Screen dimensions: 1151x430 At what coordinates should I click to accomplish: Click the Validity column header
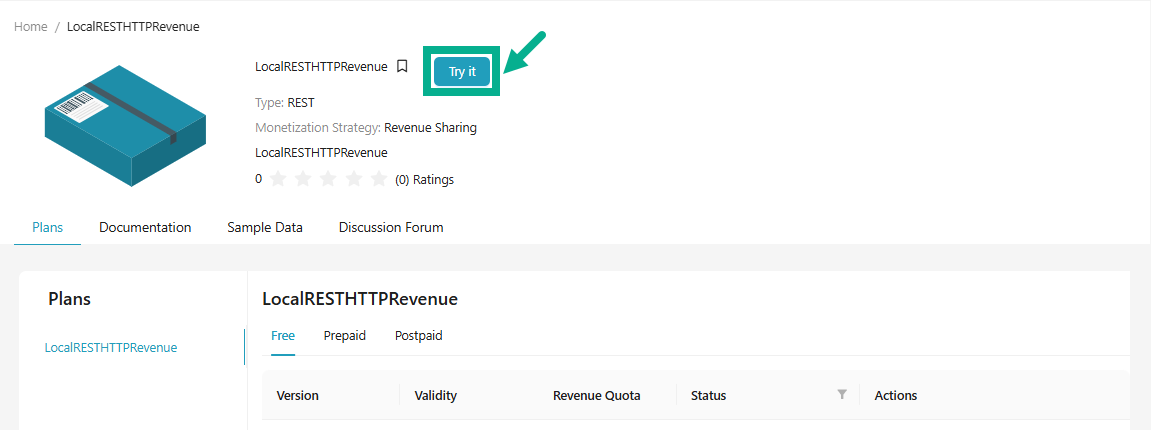pos(436,396)
